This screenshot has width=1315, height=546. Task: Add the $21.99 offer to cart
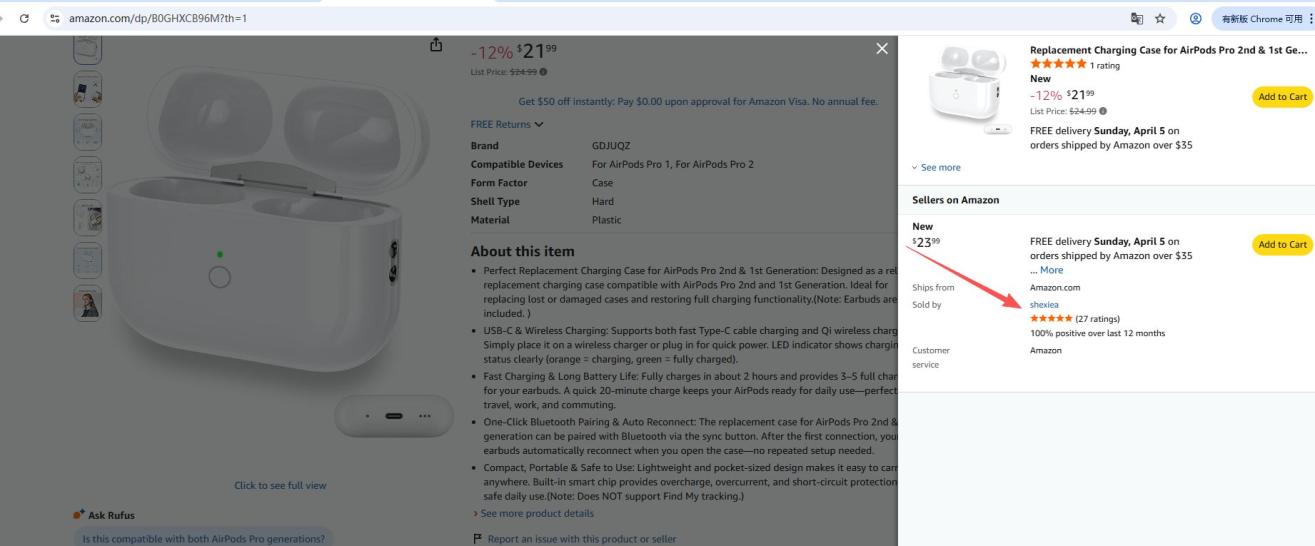[x=1281, y=97]
